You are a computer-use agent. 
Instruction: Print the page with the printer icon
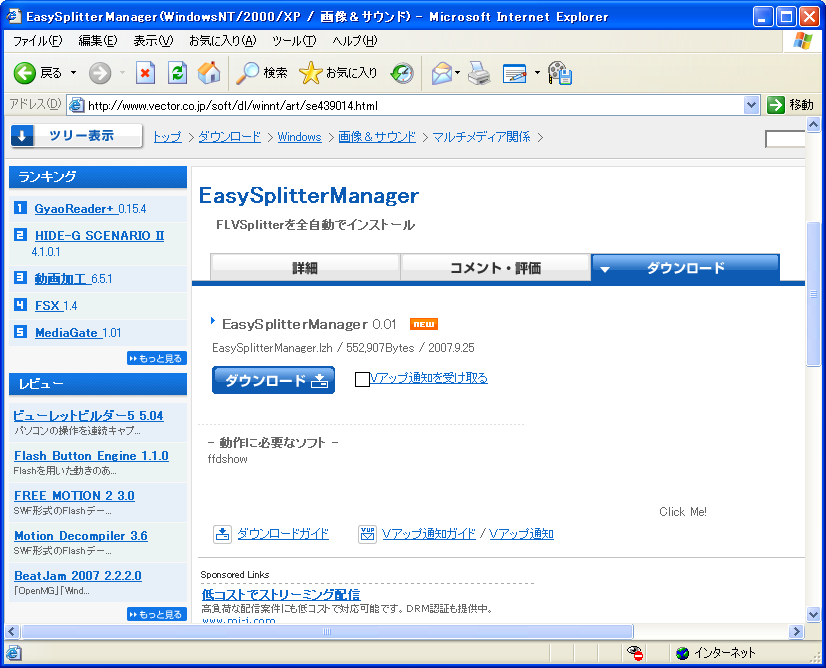479,73
